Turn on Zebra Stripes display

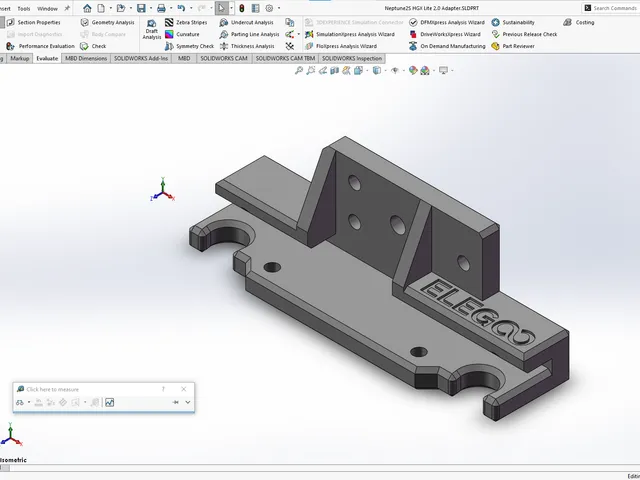coord(186,22)
